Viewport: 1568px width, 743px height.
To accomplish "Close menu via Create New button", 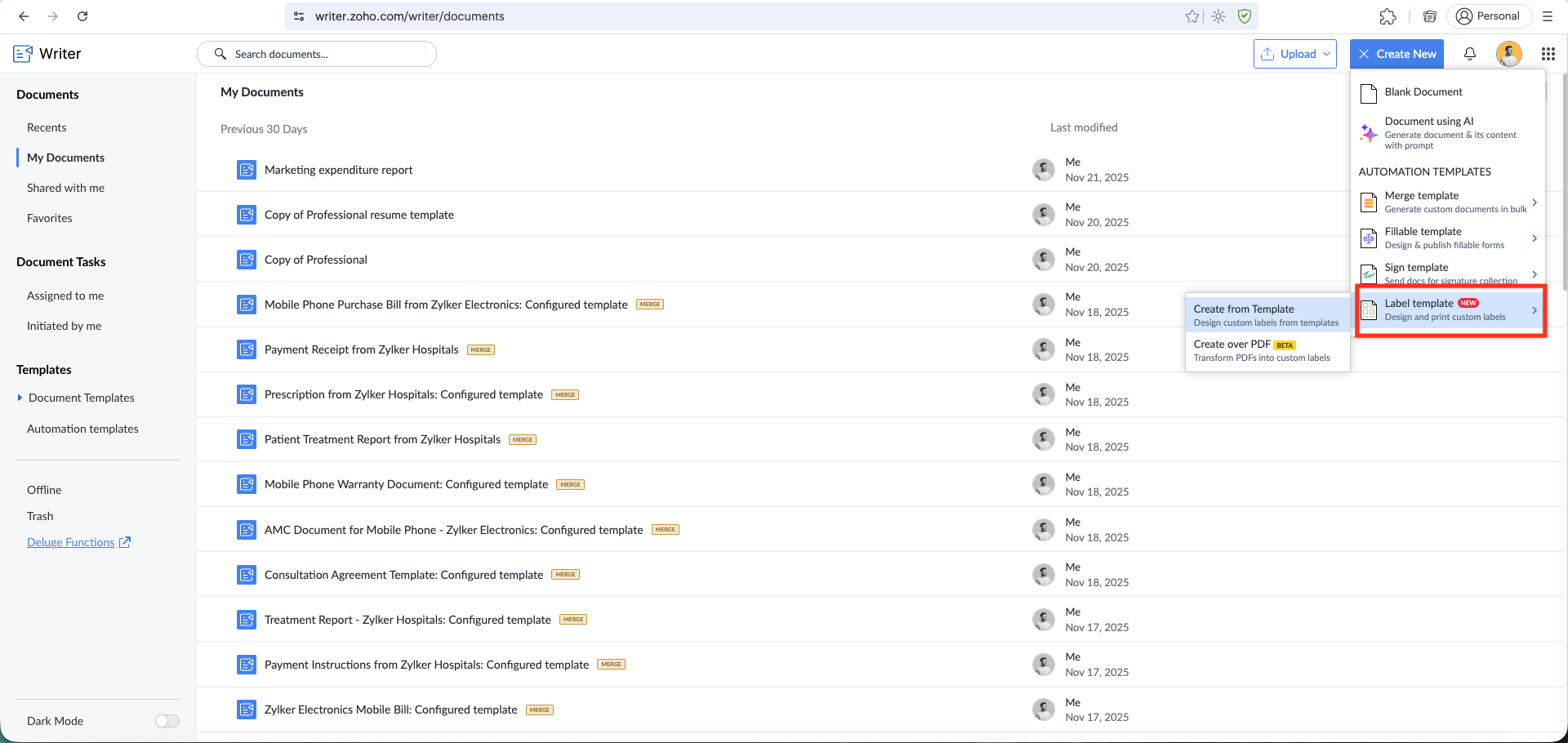I will tap(1396, 54).
